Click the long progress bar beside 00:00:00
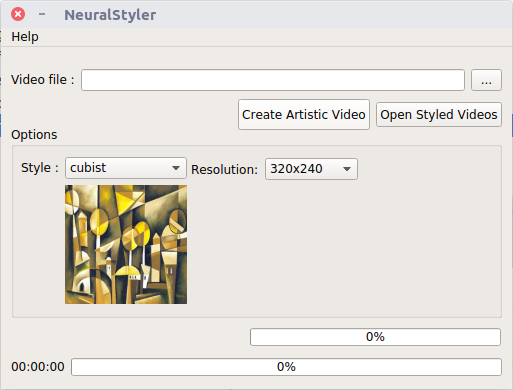Image resolution: width=513 pixels, height=390 pixels. pos(286,367)
